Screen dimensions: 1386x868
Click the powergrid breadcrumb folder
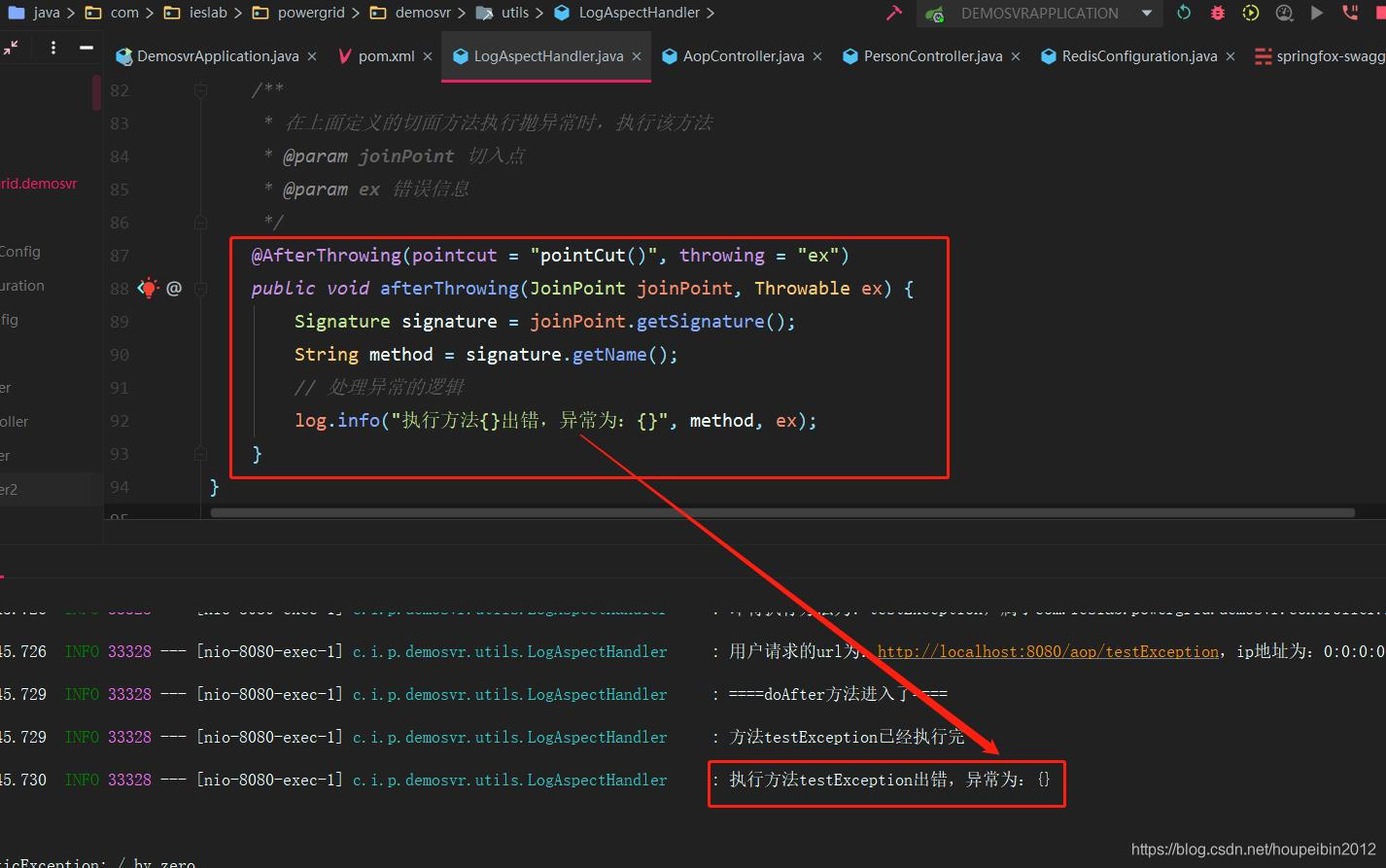pos(296,13)
